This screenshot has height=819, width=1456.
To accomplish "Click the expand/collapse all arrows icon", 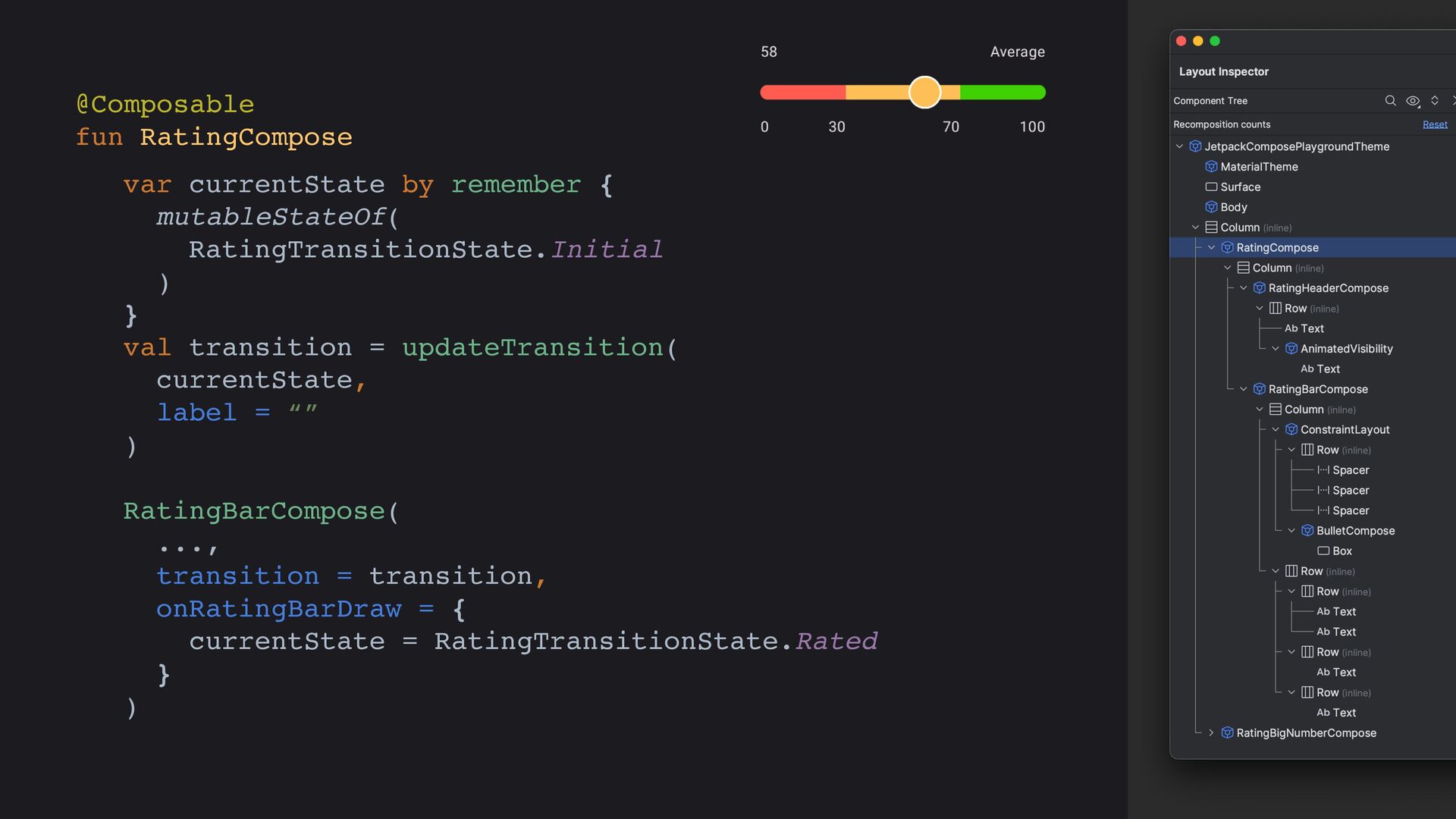I will point(1435,101).
